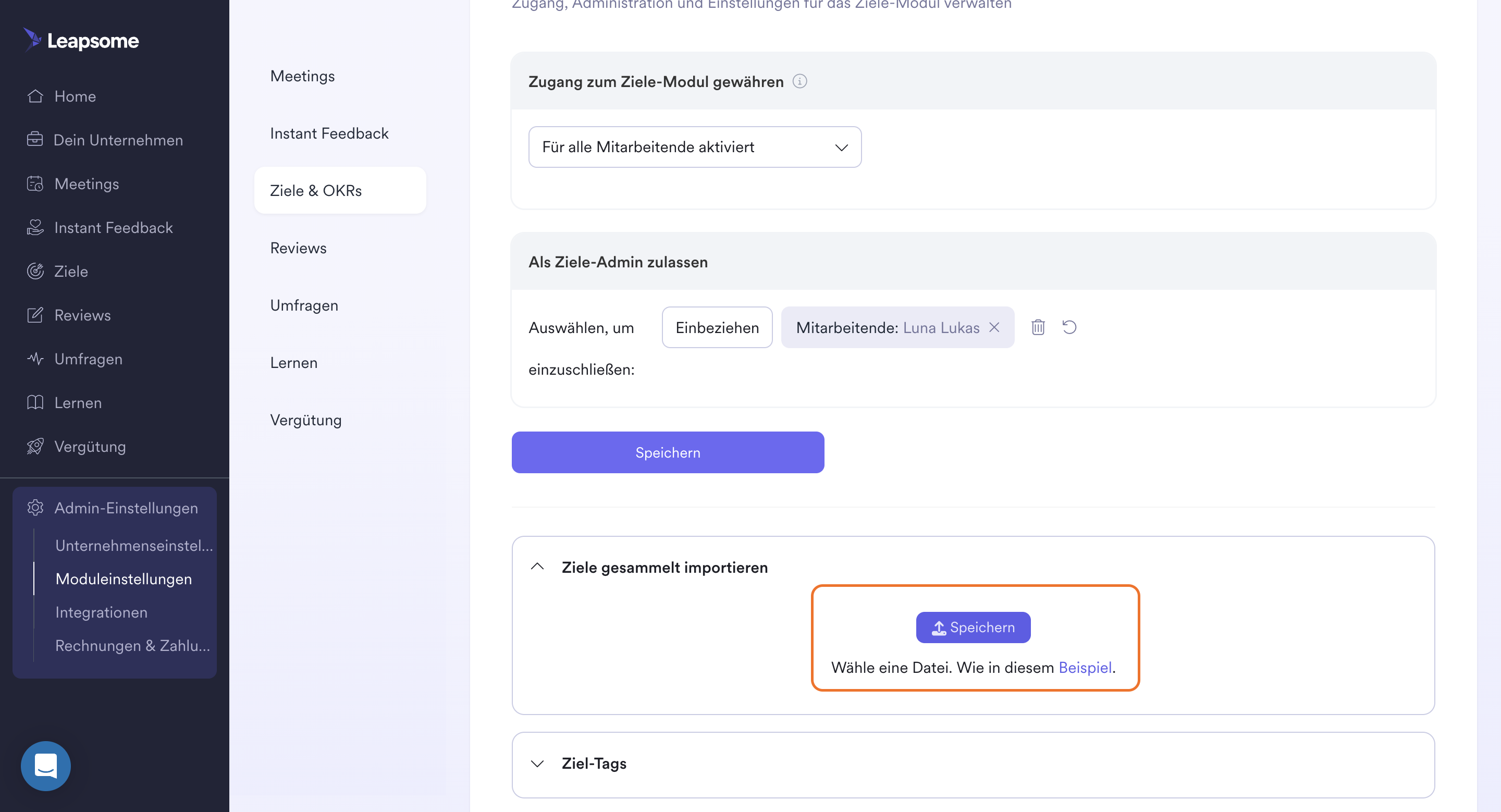Click the Mitarbeitende: Luna Lukas chip
This screenshot has width=1501, height=812.
click(897, 327)
